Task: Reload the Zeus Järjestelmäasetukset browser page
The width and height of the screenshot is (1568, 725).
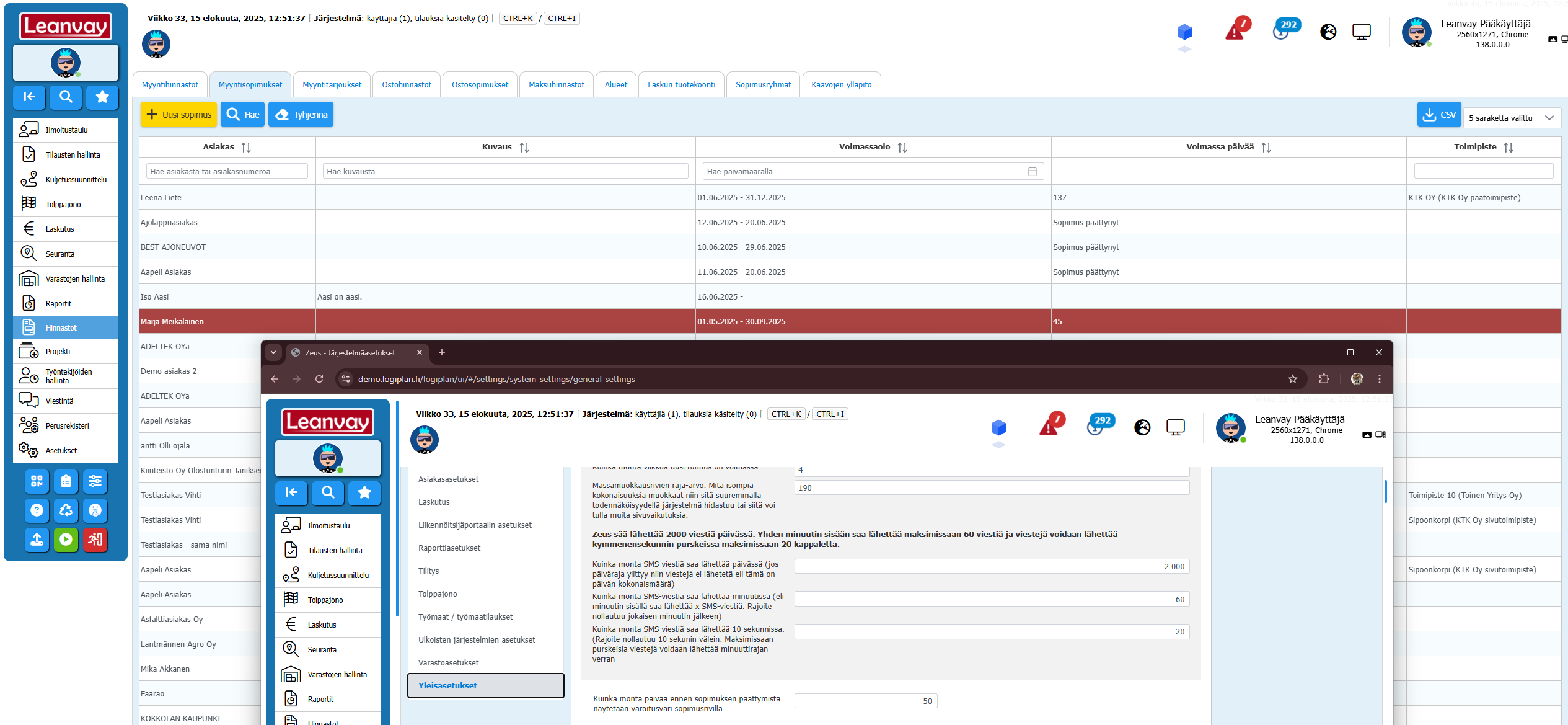Action: 319,379
